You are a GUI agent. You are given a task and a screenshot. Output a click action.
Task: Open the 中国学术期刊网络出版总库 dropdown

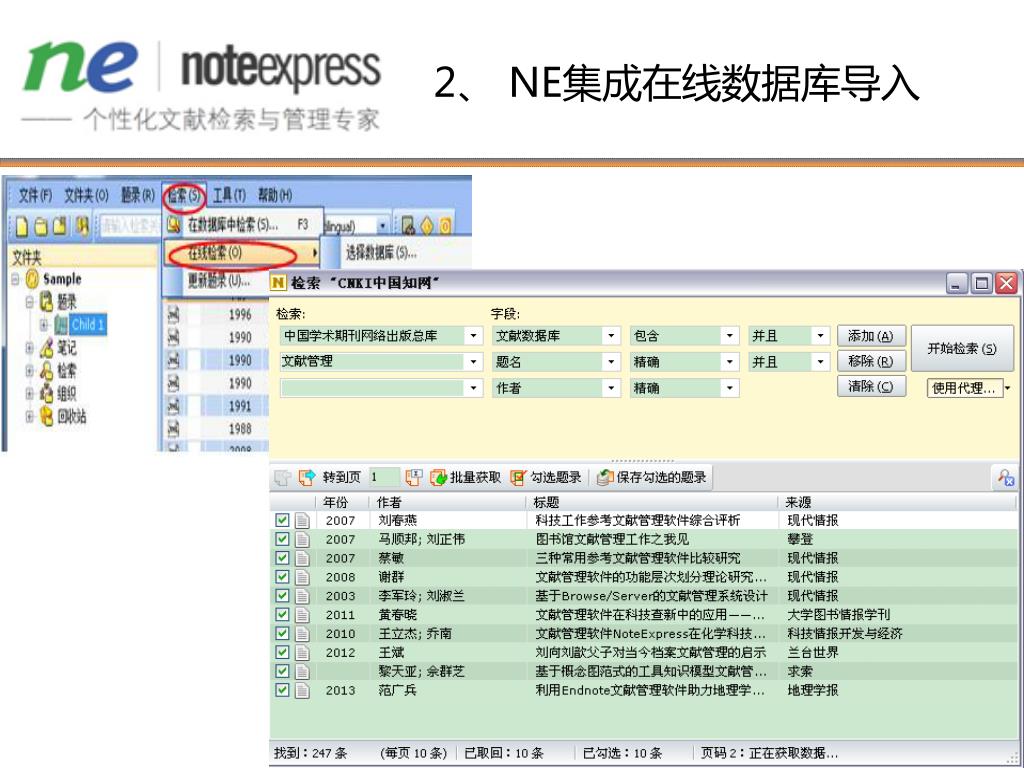coord(473,336)
